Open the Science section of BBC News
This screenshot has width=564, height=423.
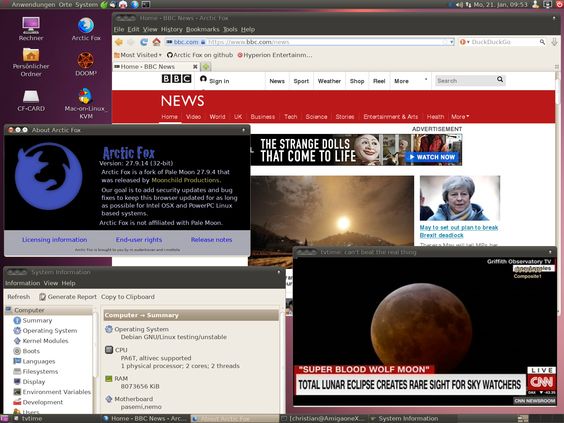click(x=317, y=117)
